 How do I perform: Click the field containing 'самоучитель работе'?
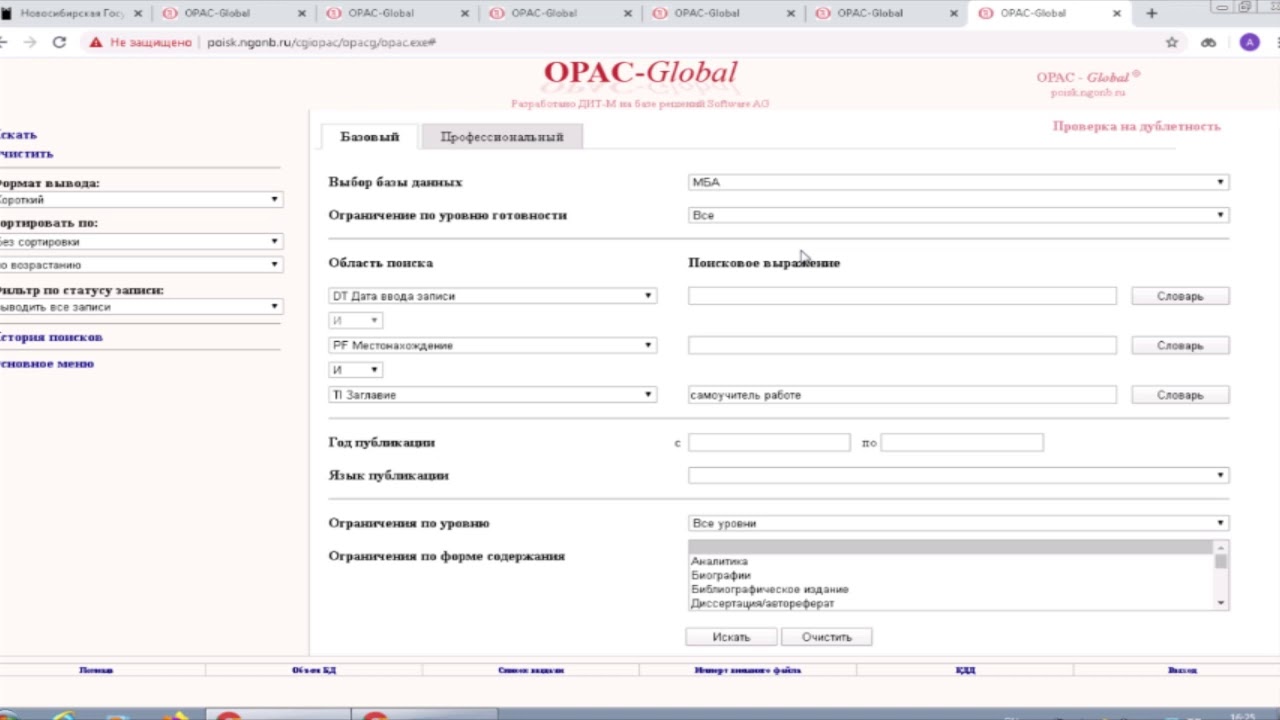[x=902, y=395]
